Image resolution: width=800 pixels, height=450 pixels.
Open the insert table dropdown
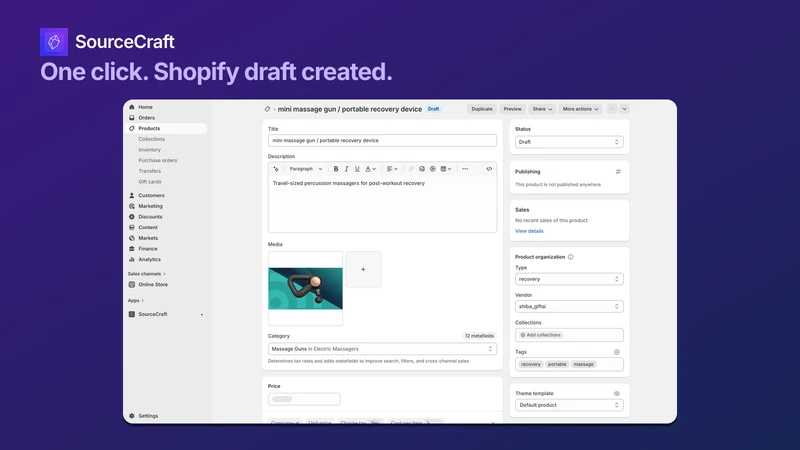coord(446,169)
